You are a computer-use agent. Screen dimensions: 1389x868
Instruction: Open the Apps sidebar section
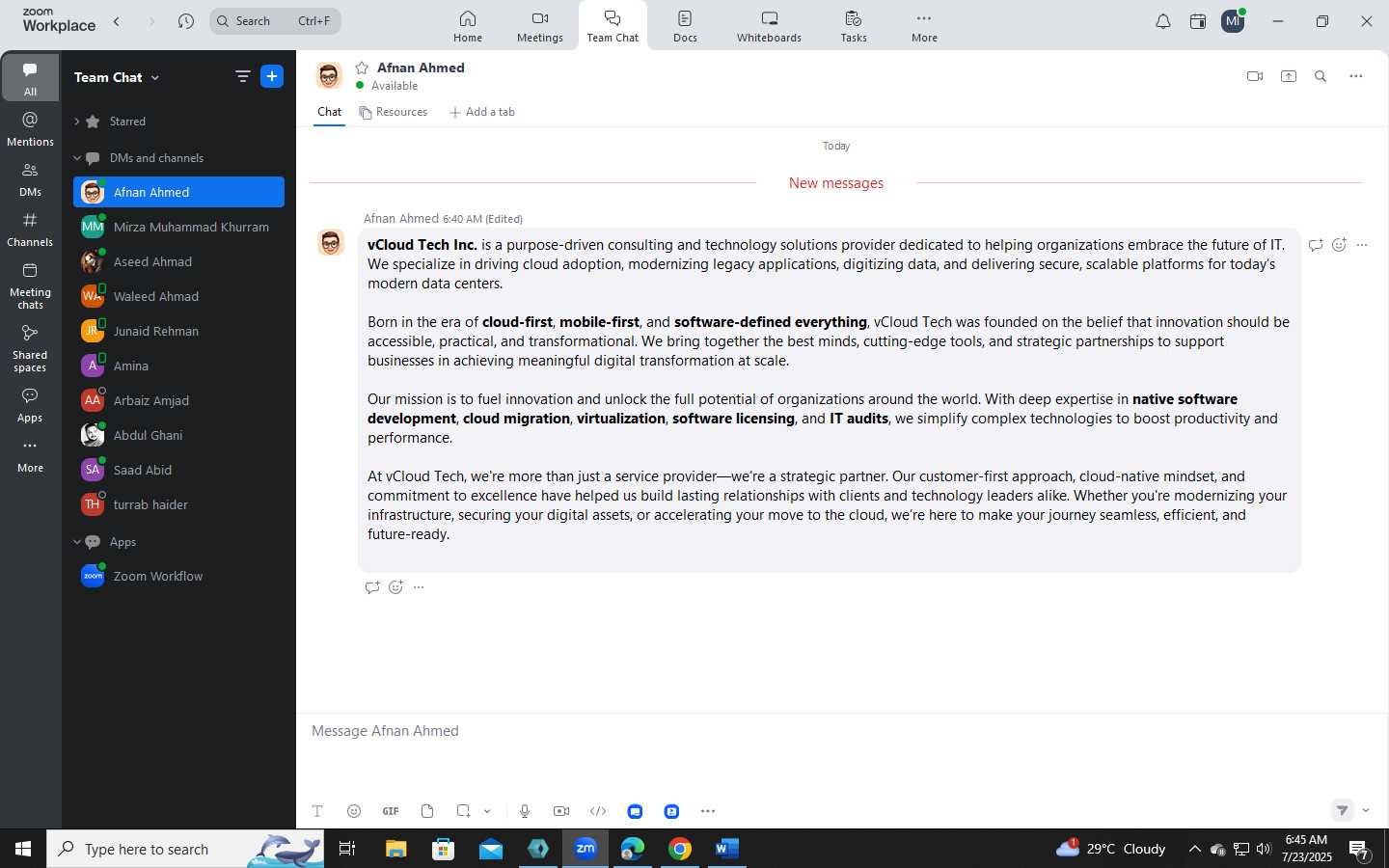coord(30,405)
